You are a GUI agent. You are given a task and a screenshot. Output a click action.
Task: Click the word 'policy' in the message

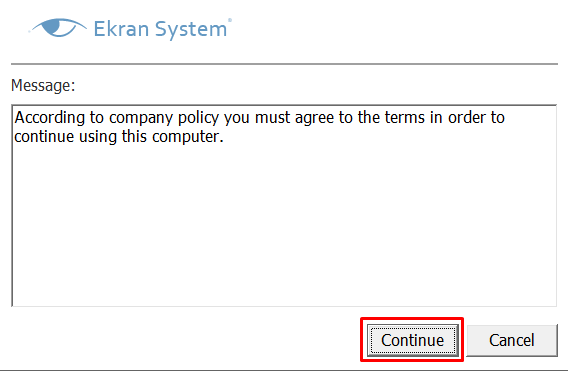[x=199, y=117]
